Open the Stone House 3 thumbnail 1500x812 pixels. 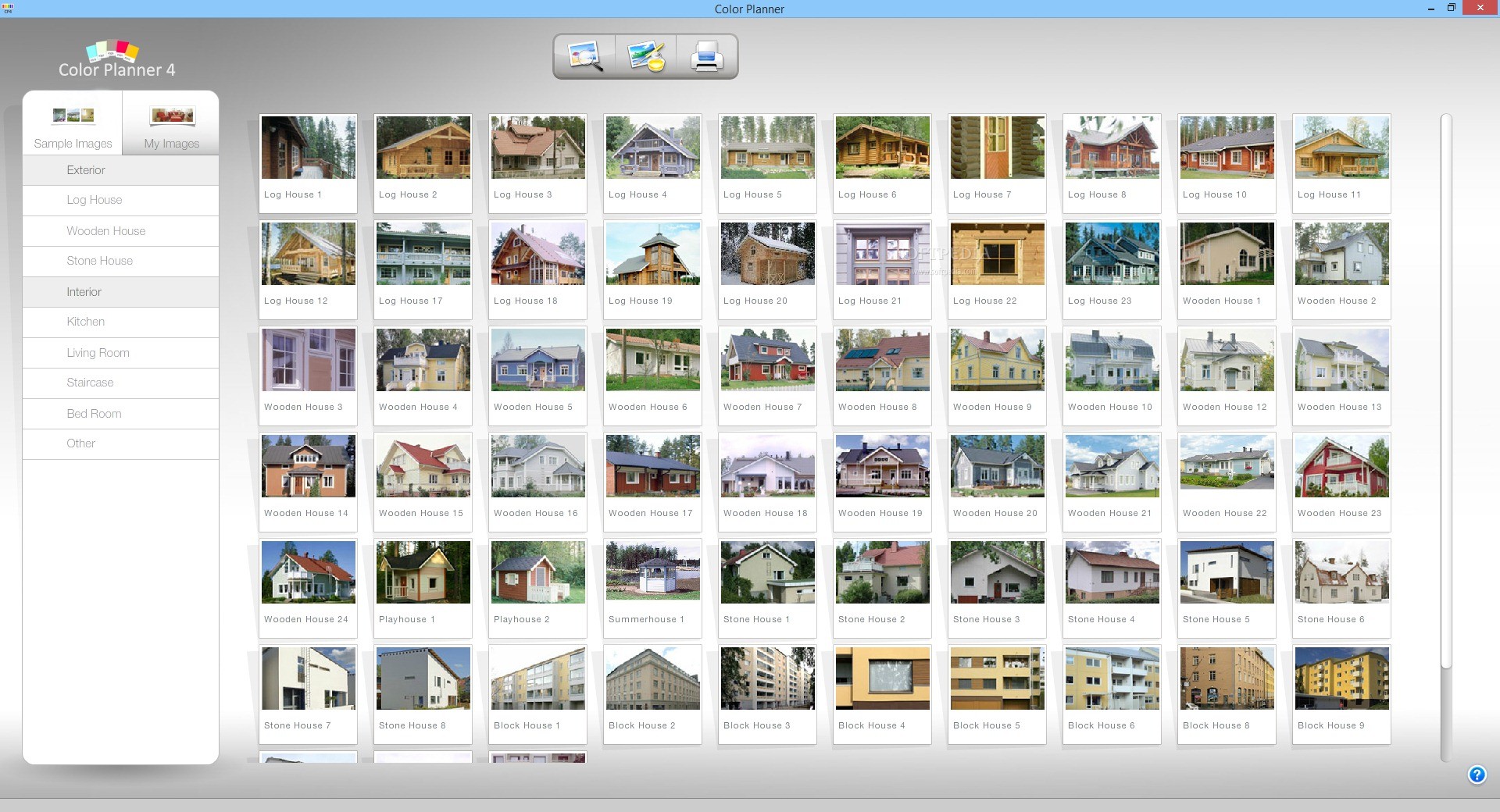coord(998,588)
